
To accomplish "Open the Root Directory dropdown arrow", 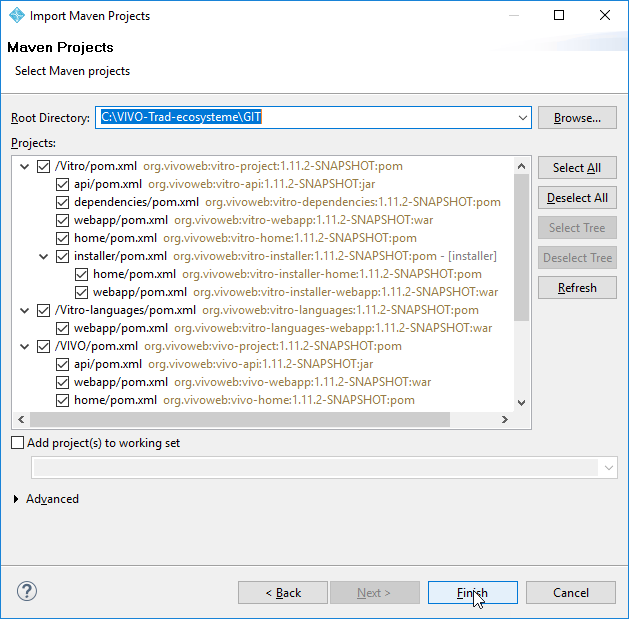I will pyautogui.click(x=522, y=118).
